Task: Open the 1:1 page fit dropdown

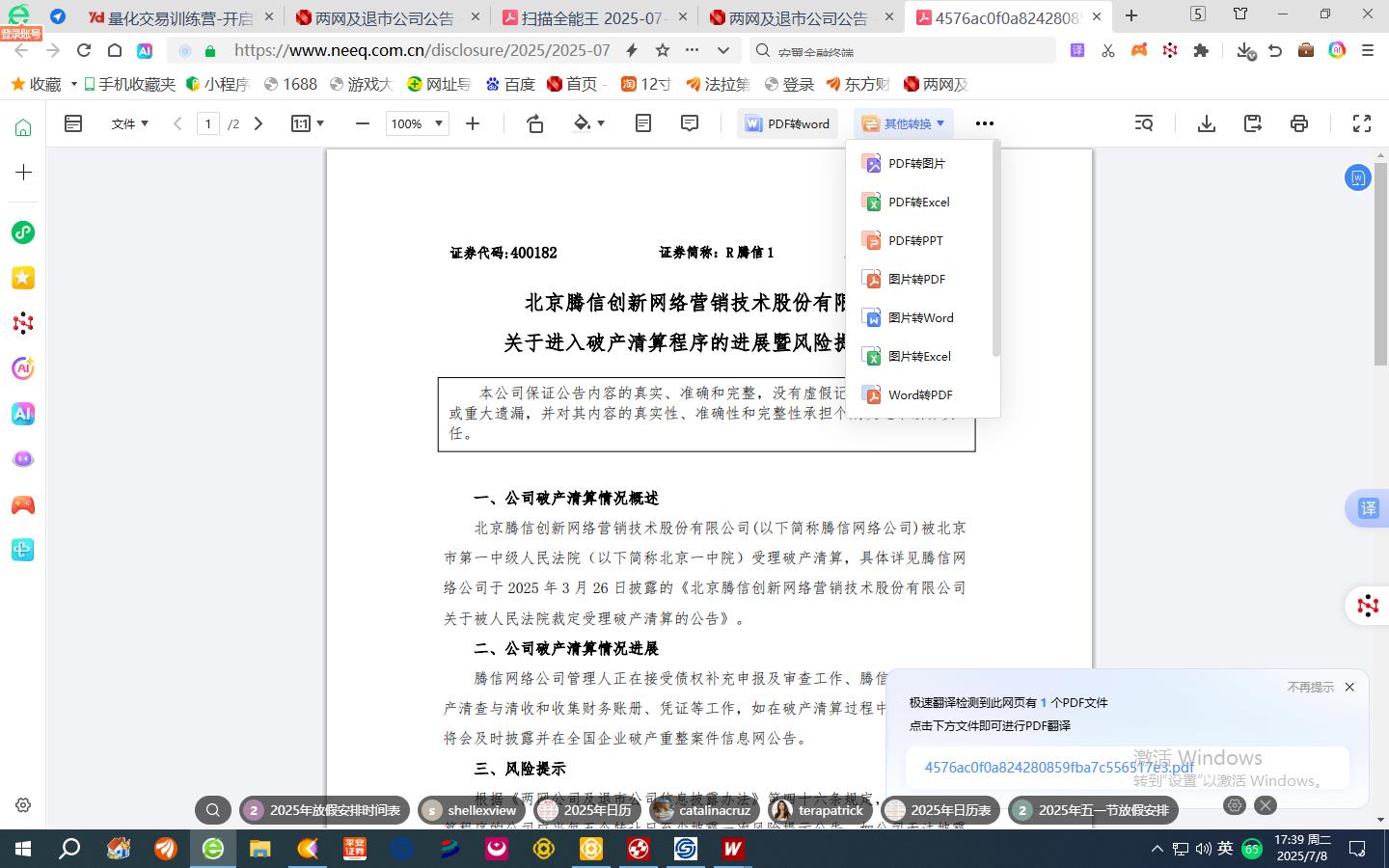Action: [307, 123]
